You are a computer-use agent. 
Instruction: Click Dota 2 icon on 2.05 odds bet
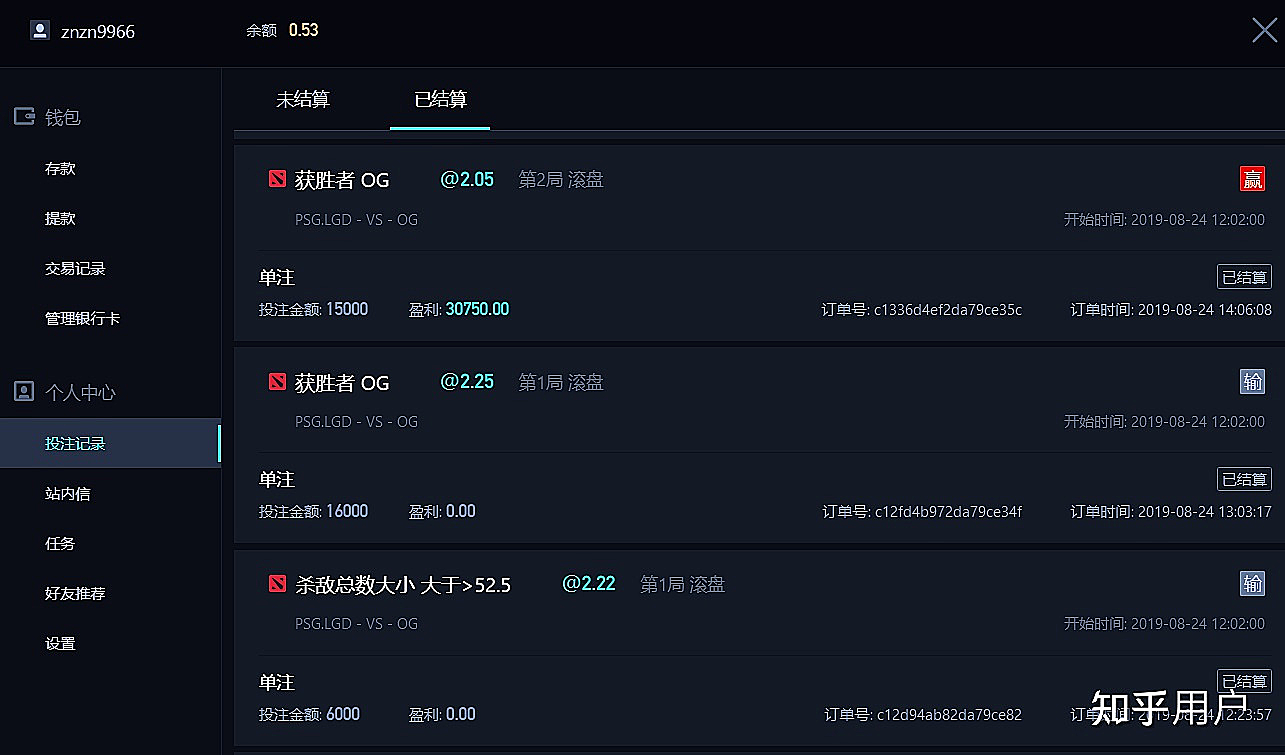click(277, 180)
